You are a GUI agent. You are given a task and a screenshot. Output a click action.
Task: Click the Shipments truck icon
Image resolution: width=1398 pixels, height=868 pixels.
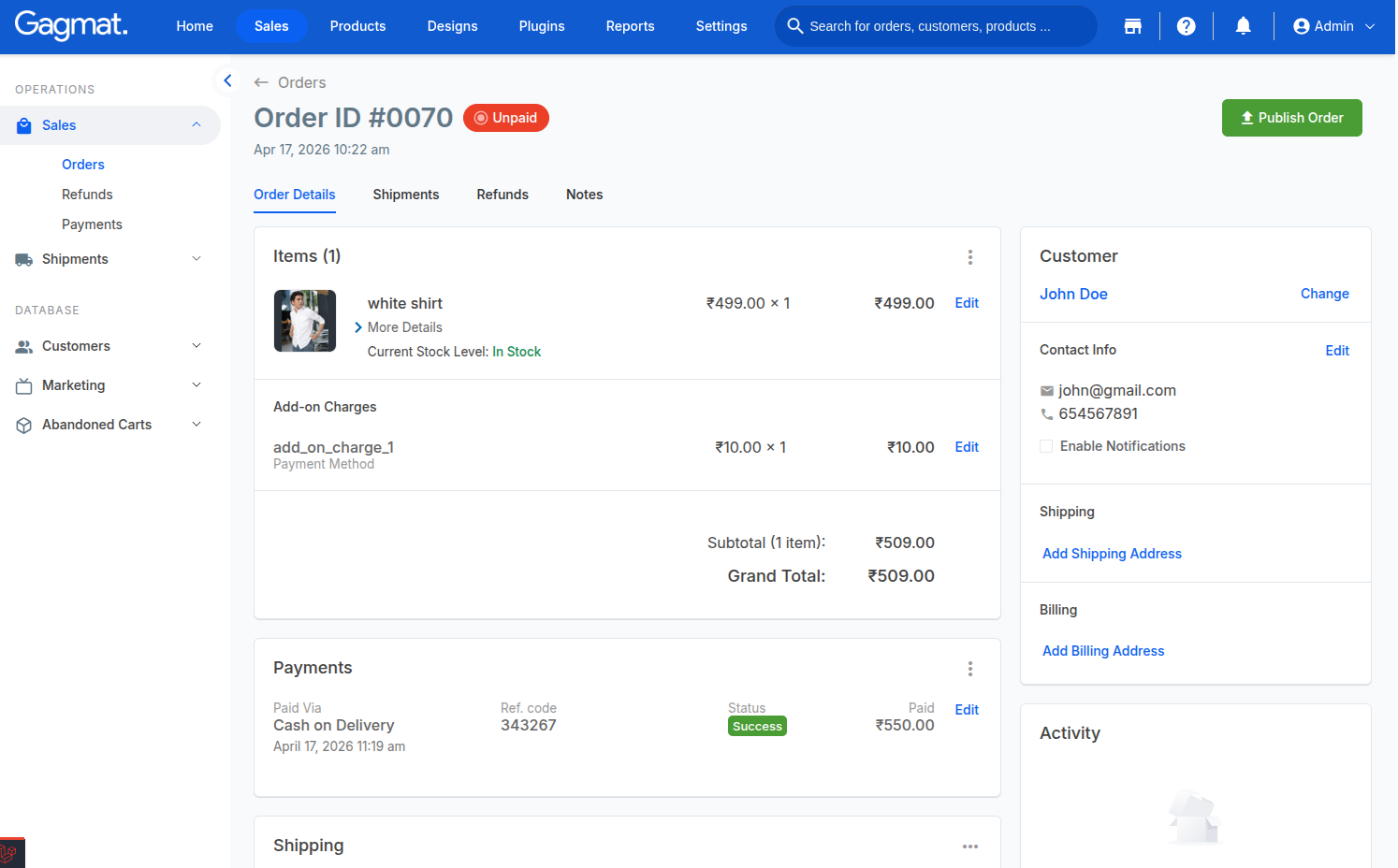click(24, 259)
